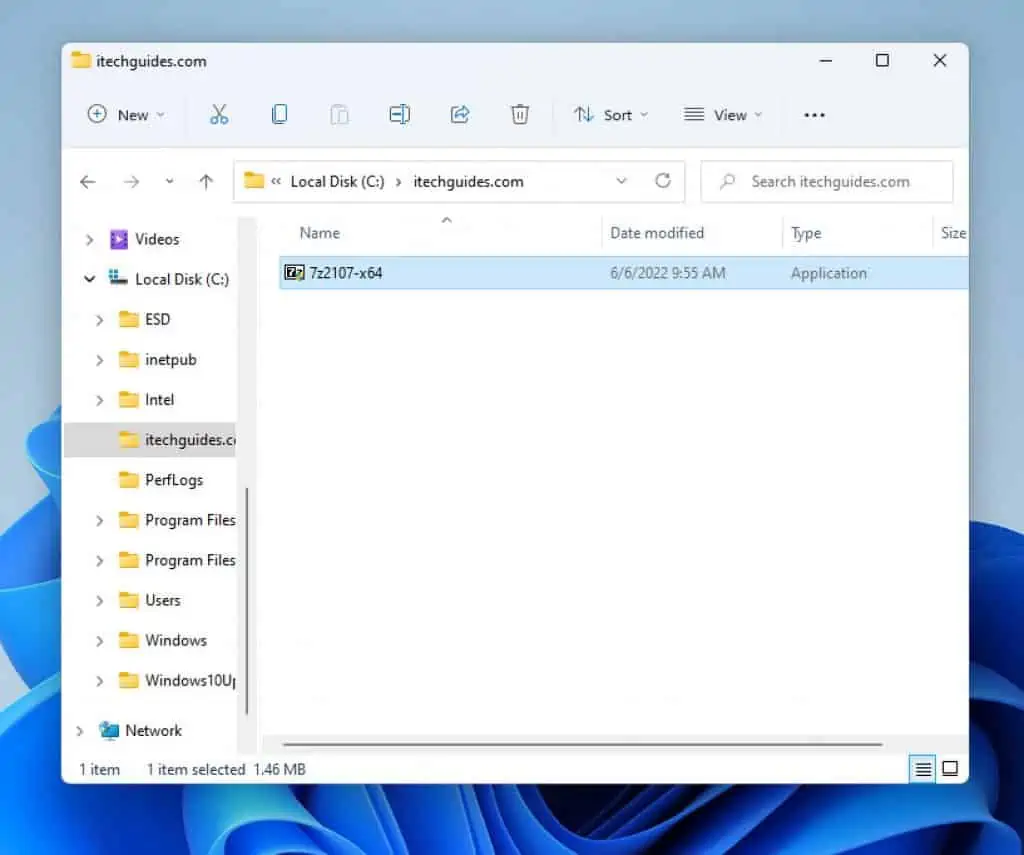Click the folder icon in address bar
The height and width of the screenshot is (855, 1024).
coord(253,180)
